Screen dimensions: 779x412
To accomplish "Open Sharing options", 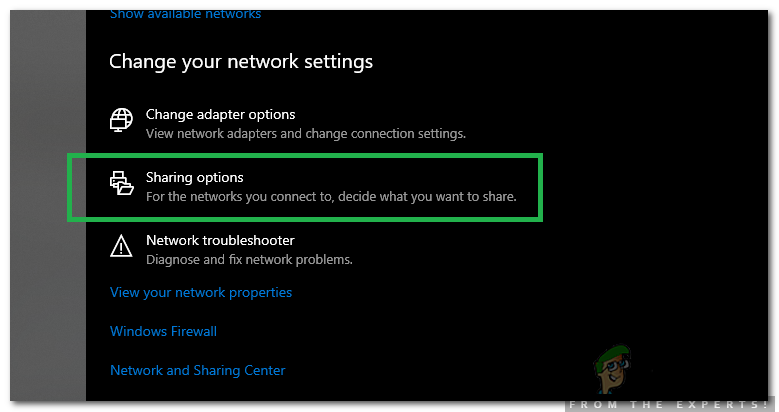I will [195, 178].
